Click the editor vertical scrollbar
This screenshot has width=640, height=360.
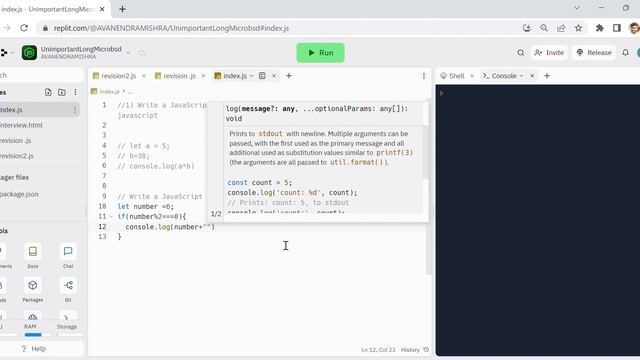(x=428, y=187)
